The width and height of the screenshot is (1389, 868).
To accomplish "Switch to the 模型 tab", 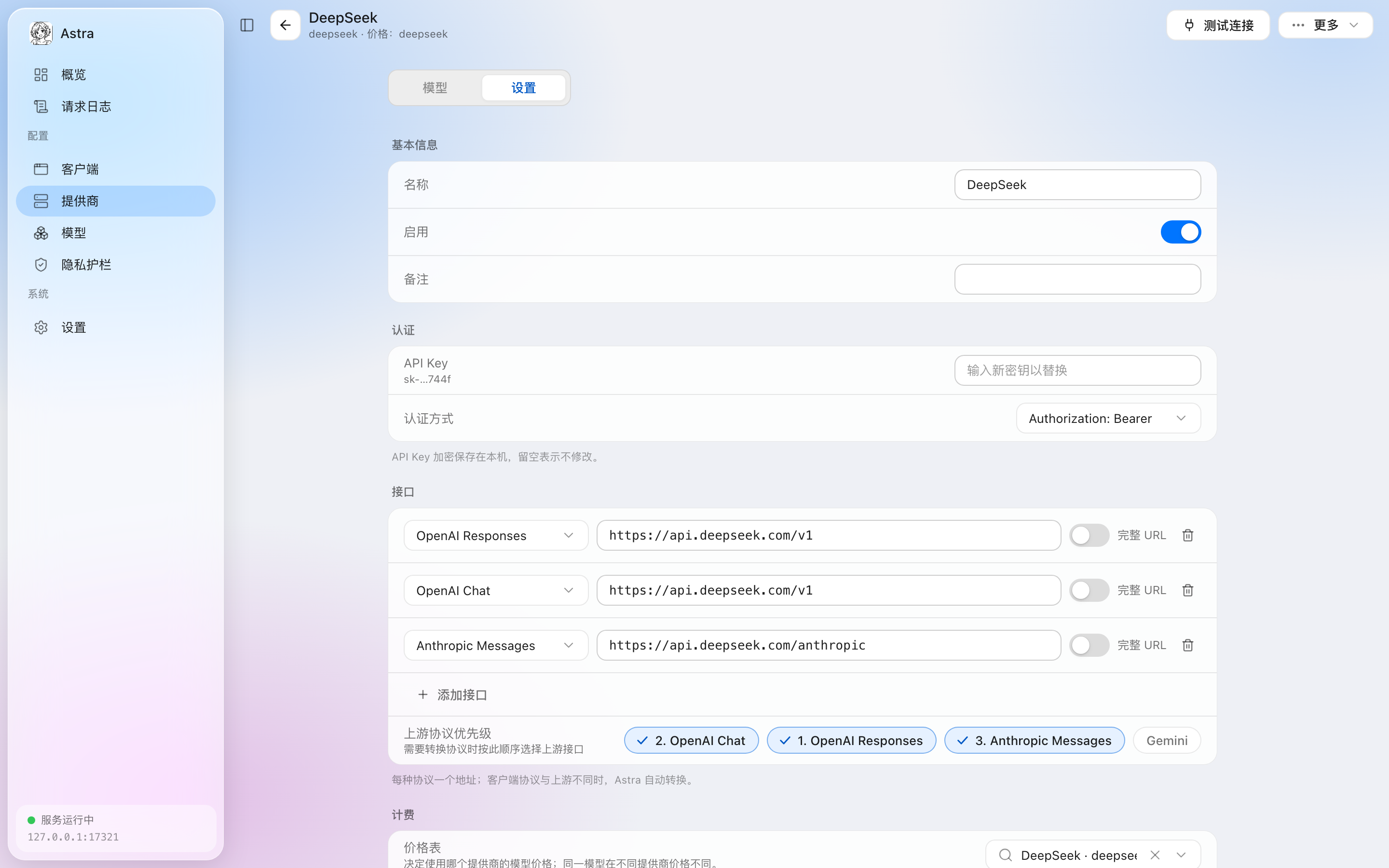I will tap(435, 88).
